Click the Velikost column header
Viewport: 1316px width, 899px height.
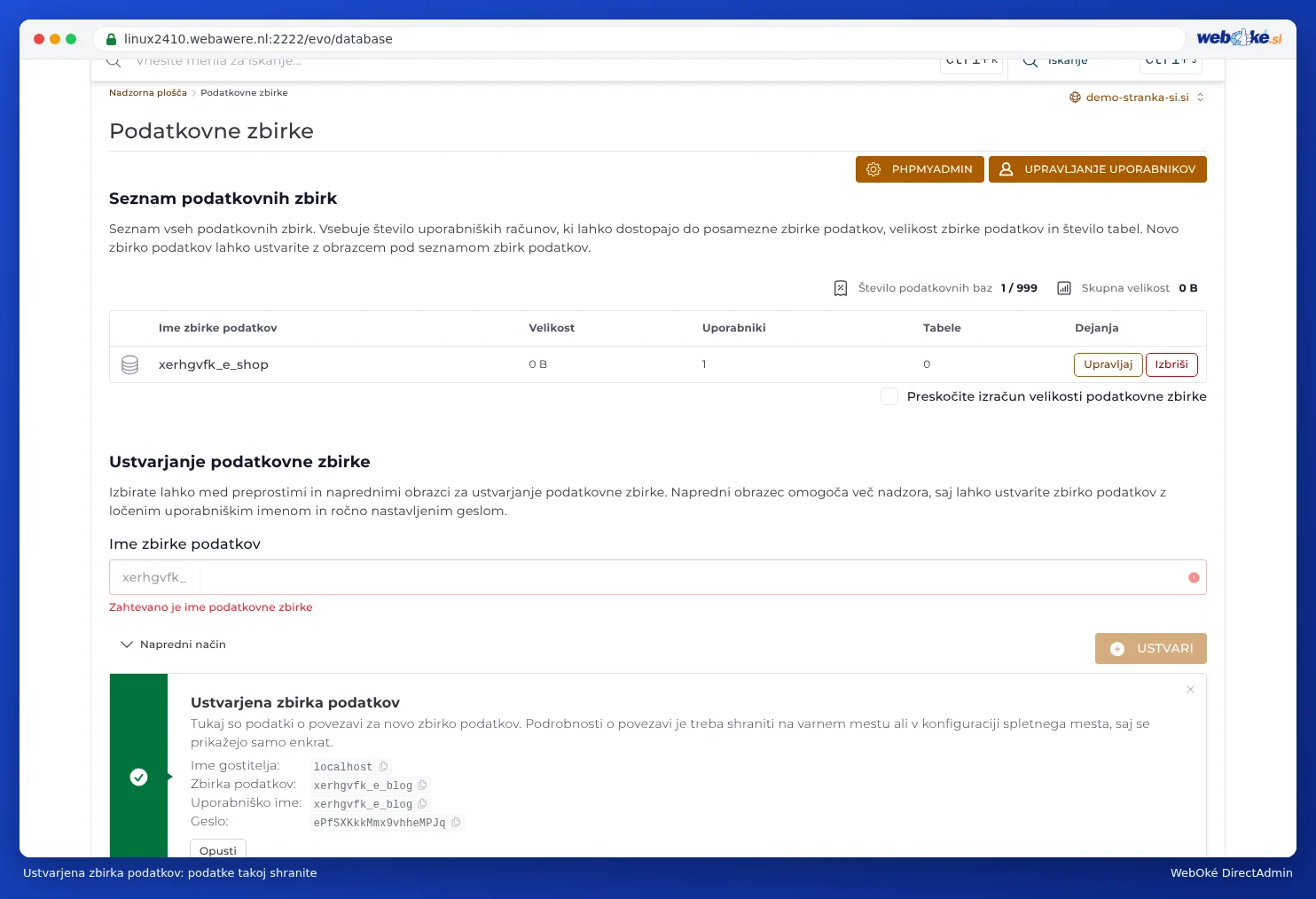coord(552,328)
